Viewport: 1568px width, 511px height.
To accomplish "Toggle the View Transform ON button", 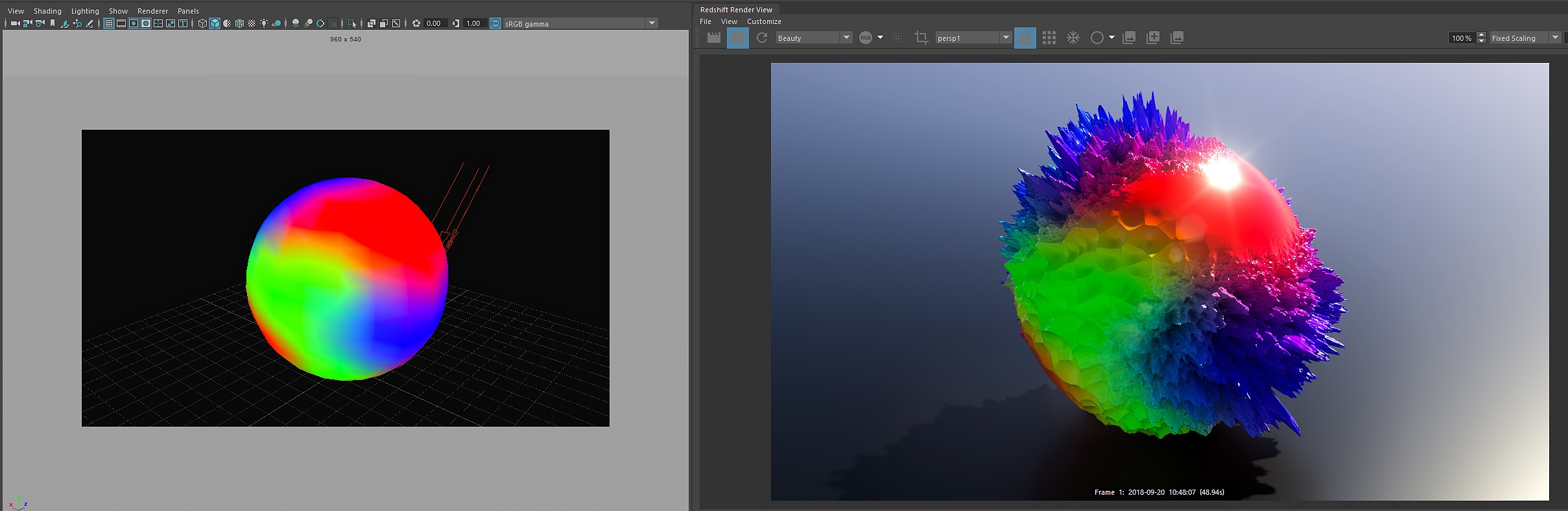I will click(495, 23).
